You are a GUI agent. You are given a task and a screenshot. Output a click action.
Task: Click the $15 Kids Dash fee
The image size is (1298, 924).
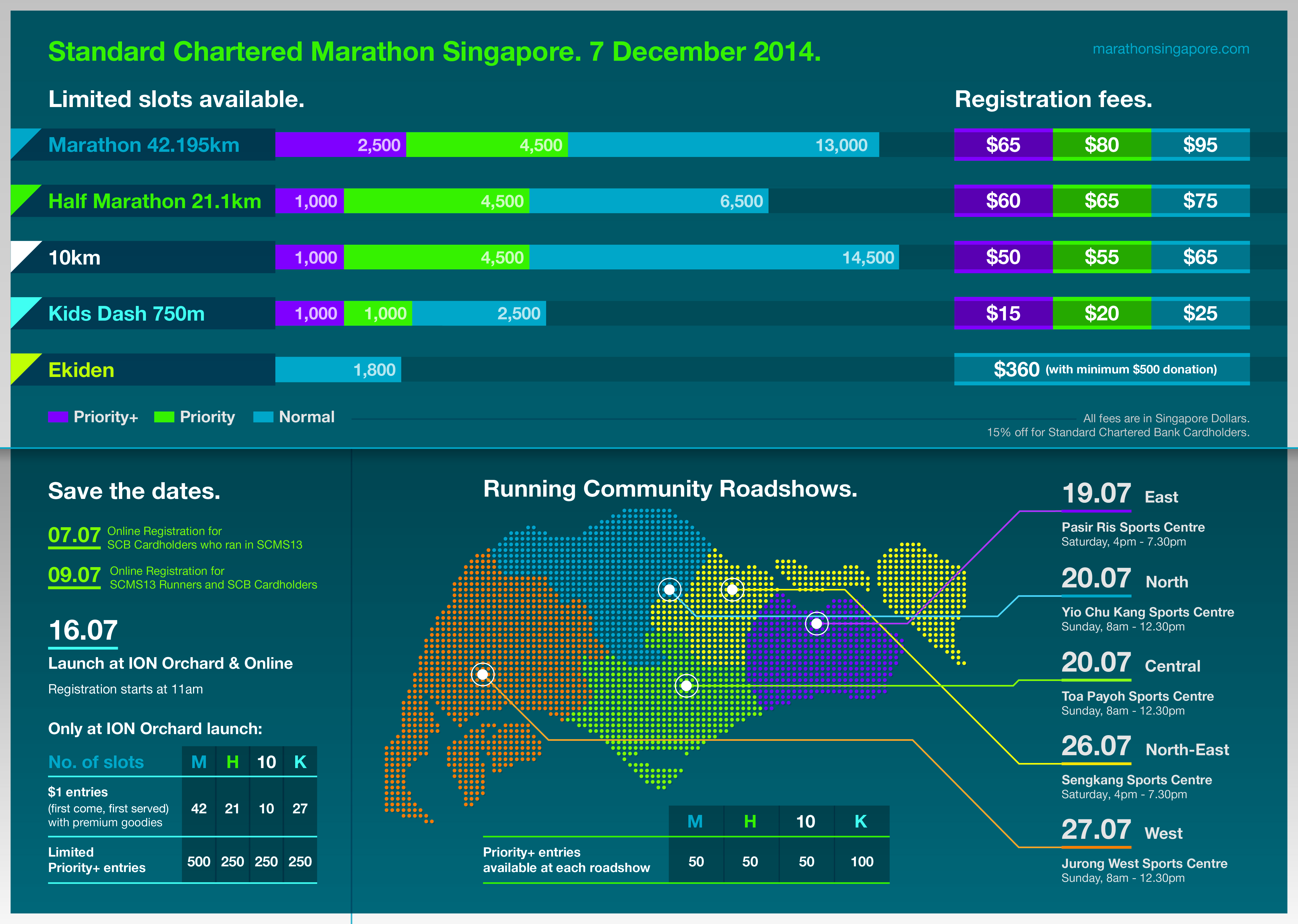pos(1003,313)
